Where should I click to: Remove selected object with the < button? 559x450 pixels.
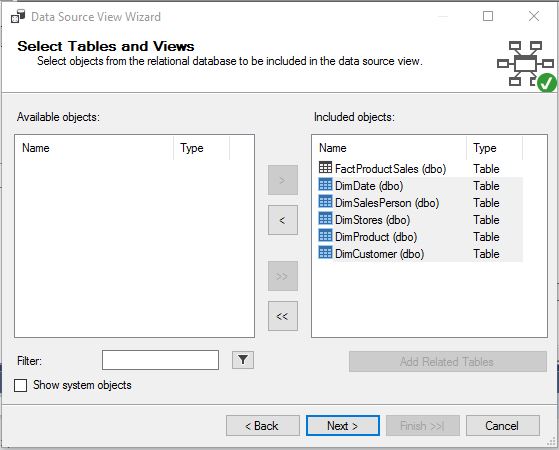[x=283, y=220]
